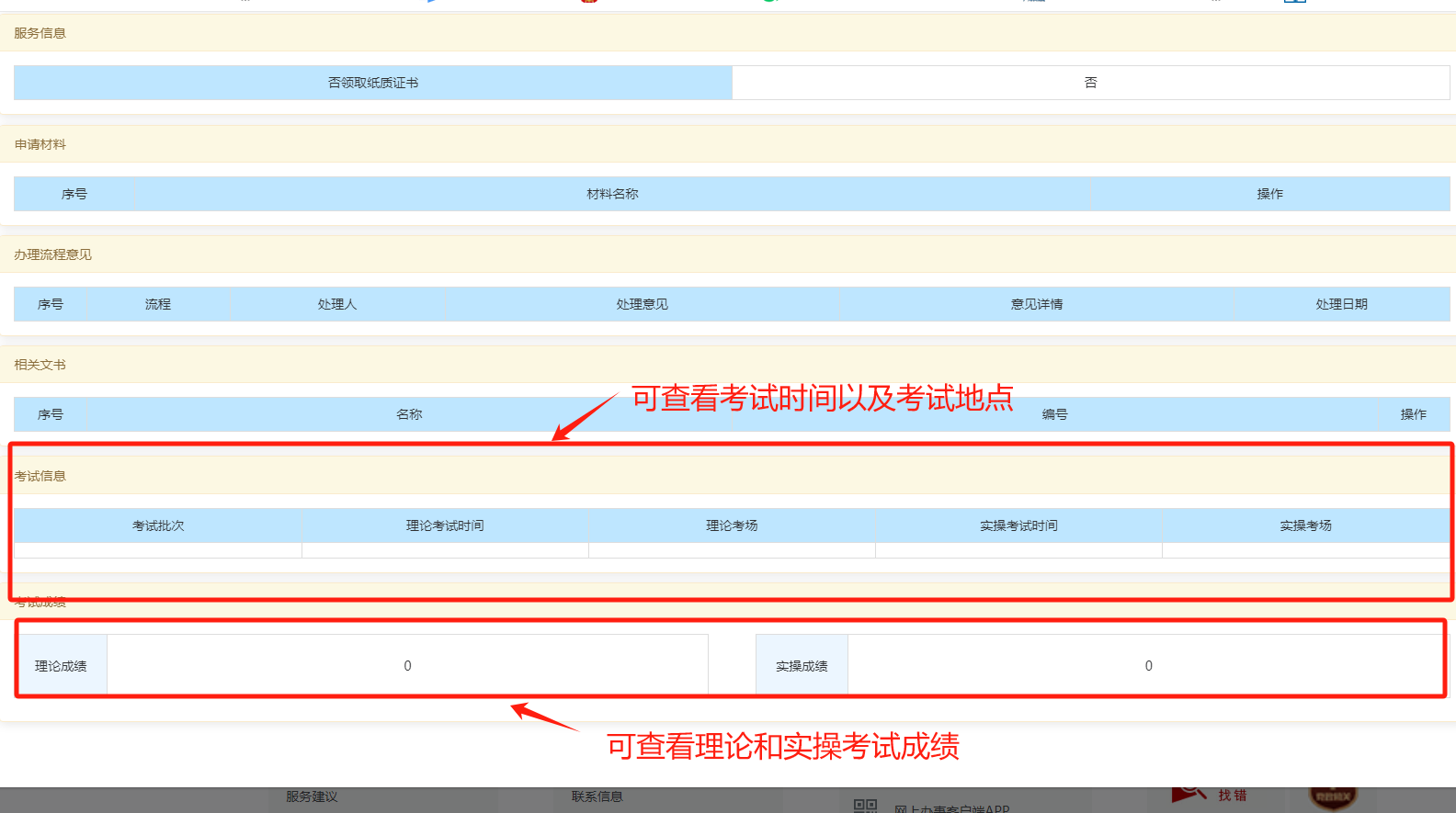The image size is (1456, 813).
Task: Click the 处理日期 column header
Action: coord(1341,304)
